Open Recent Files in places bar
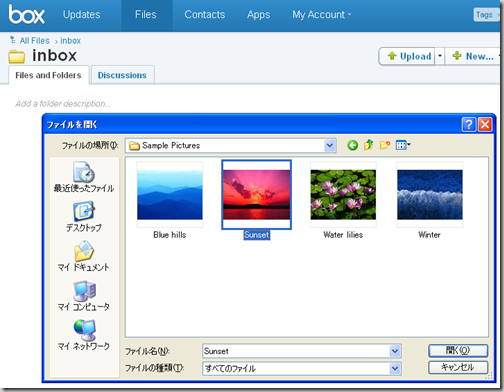The height and width of the screenshot is (392, 504). click(84, 177)
